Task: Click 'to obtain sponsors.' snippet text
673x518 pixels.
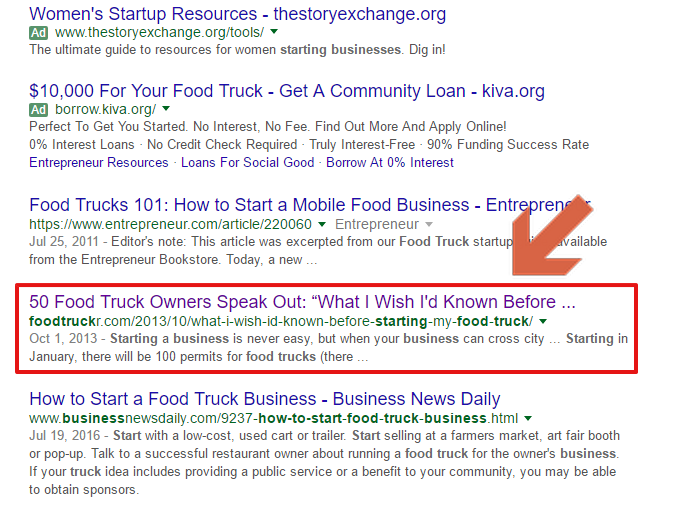Action: (84, 490)
